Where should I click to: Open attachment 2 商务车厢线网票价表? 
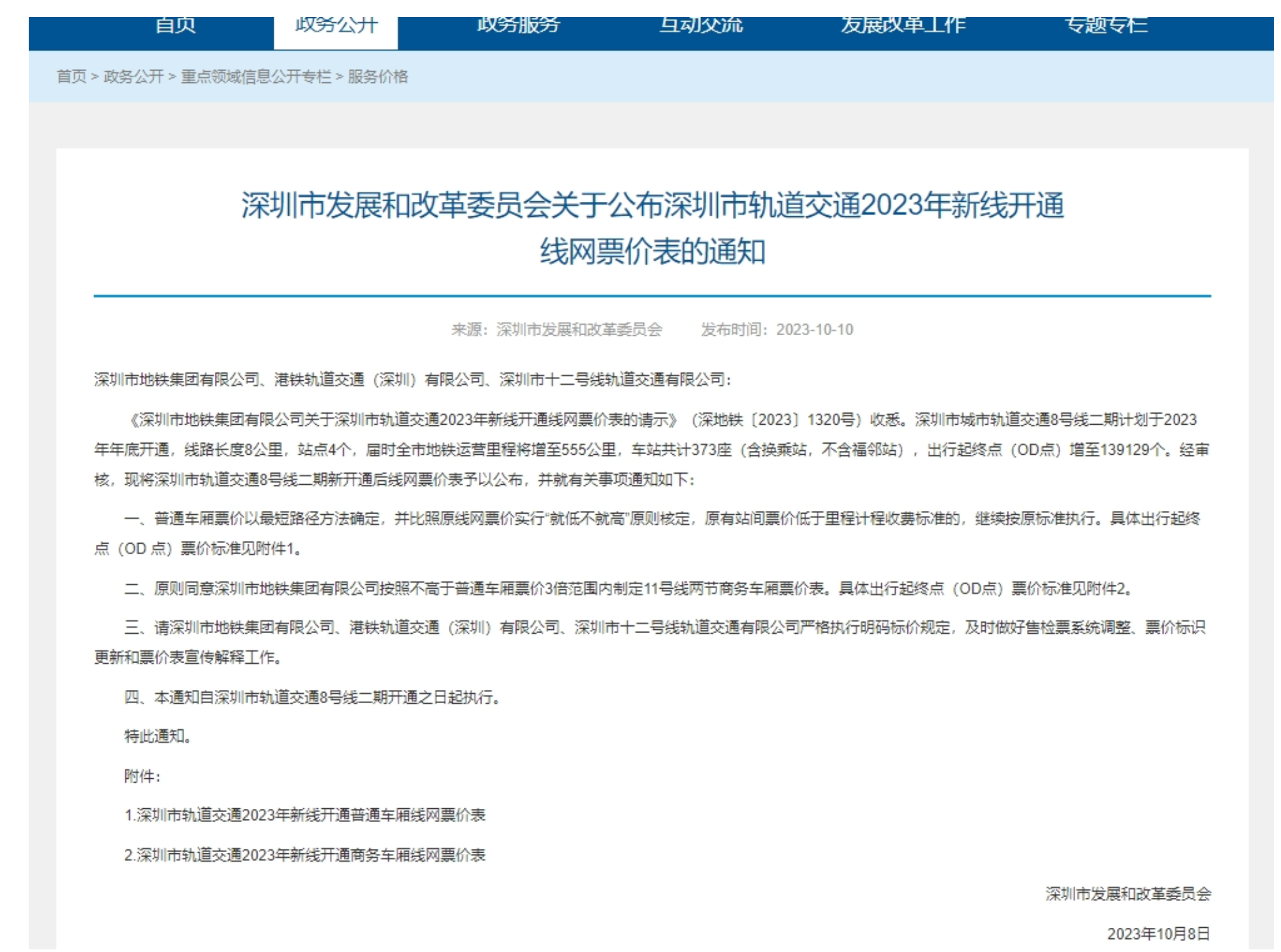[305, 855]
